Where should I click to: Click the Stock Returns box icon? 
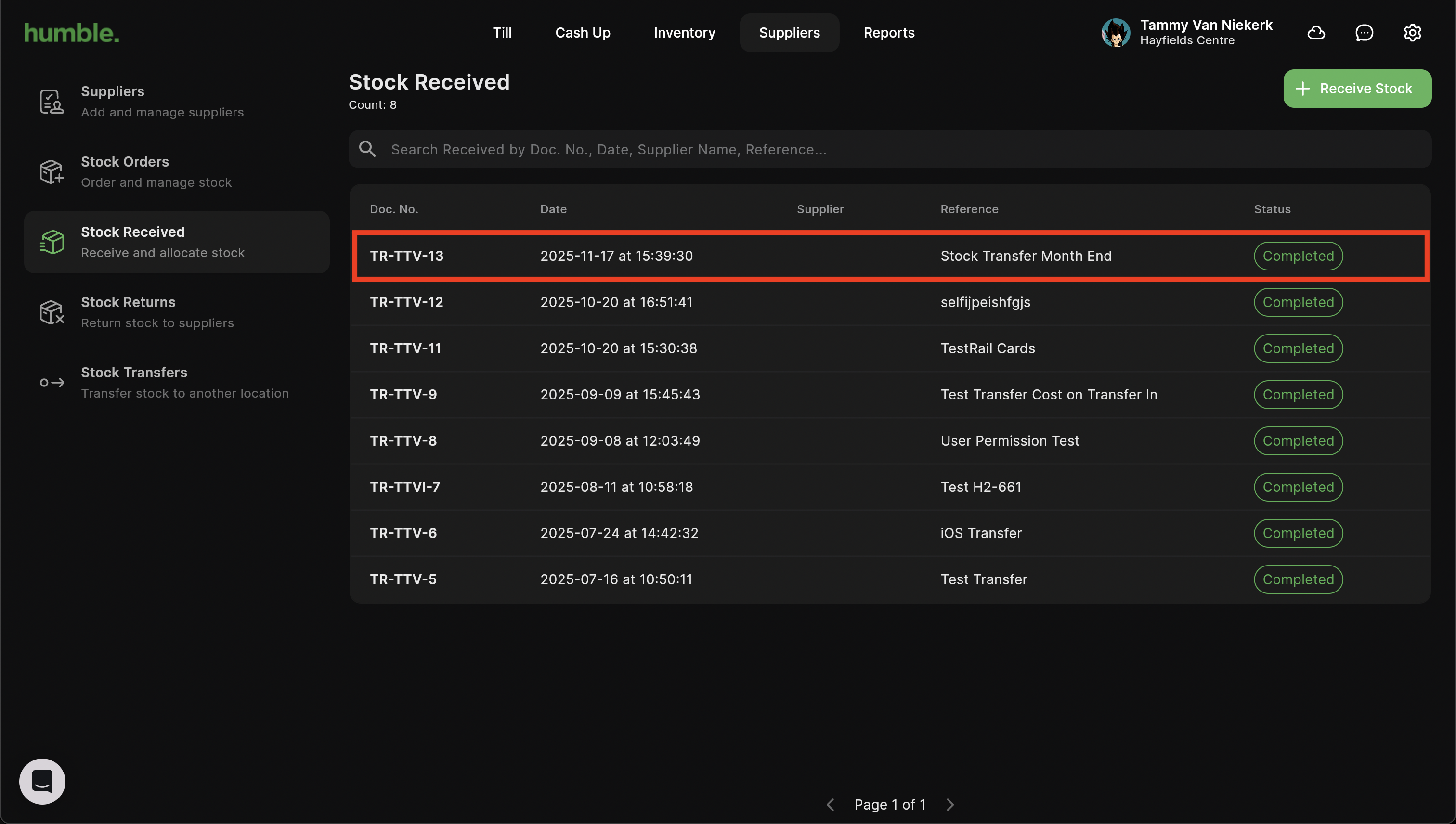52,312
